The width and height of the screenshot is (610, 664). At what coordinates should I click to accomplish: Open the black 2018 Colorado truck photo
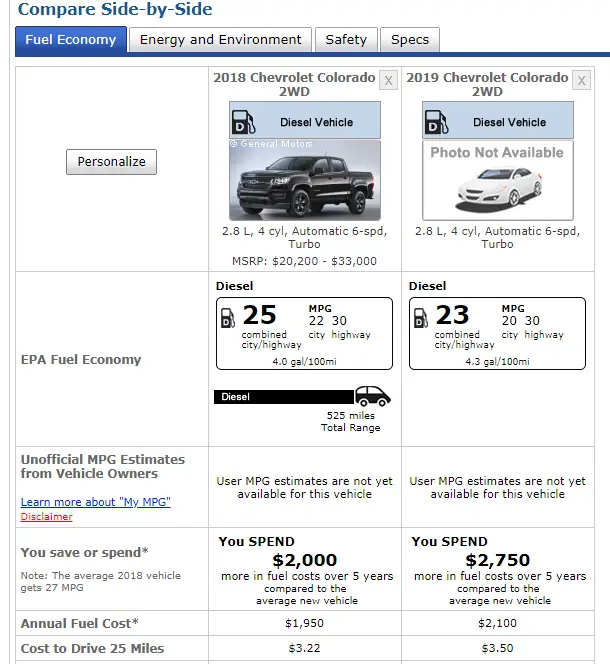[304, 180]
